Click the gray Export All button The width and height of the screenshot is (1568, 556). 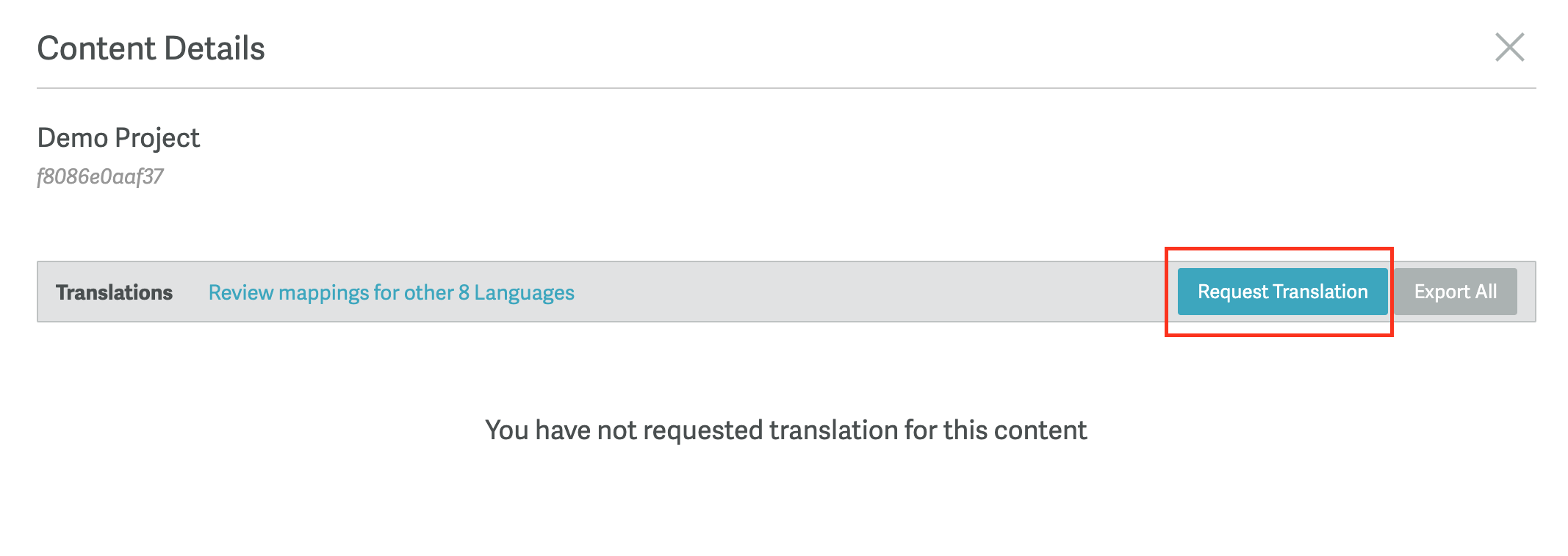click(x=1455, y=292)
